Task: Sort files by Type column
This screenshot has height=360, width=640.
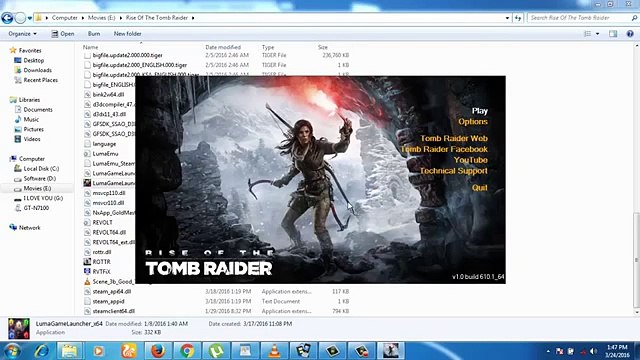Action: pyautogui.click(x=268, y=47)
